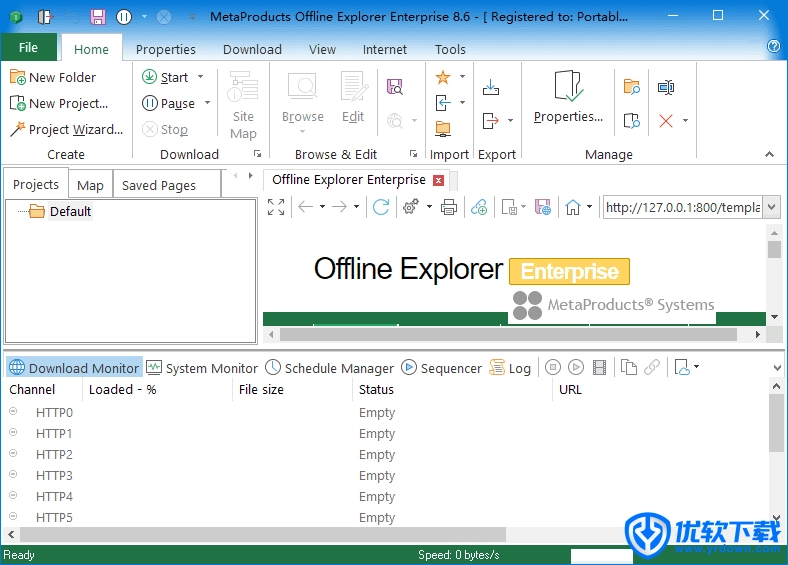Click the copy icon in monitor toolbar
The width and height of the screenshot is (788, 565).
[628, 367]
